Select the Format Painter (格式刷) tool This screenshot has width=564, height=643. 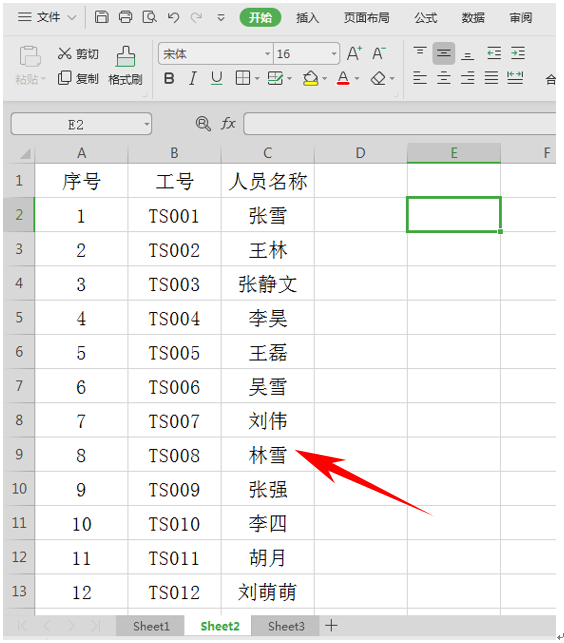pyautogui.click(x=125, y=66)
